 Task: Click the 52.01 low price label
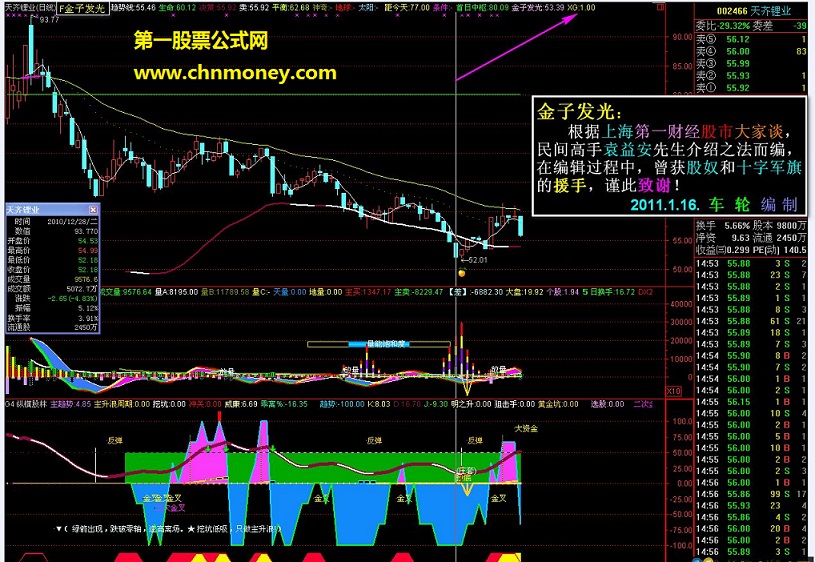pyautogui.click(x=476, y=259)
